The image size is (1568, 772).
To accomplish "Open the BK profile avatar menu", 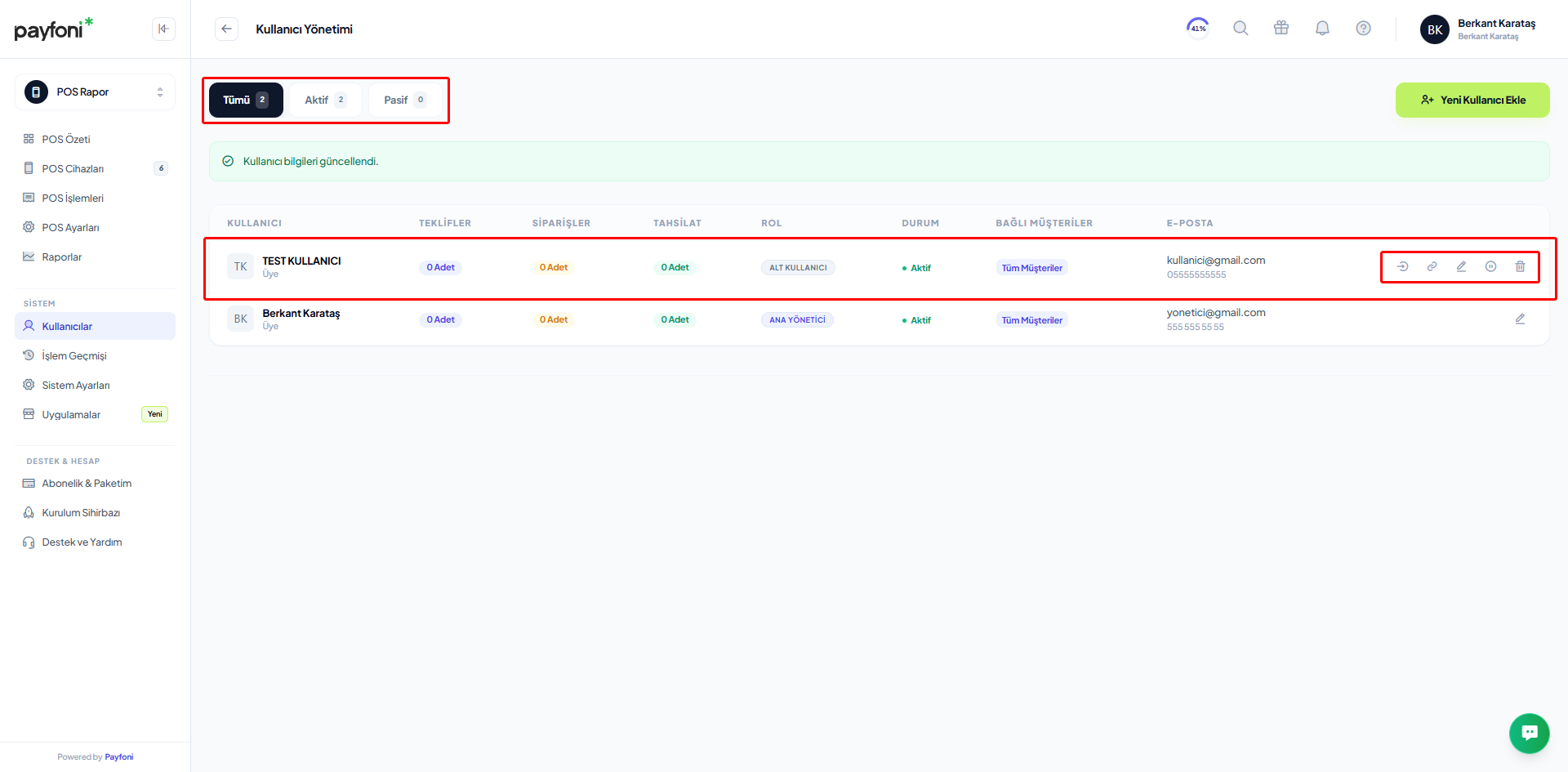I will point(1435,29).
